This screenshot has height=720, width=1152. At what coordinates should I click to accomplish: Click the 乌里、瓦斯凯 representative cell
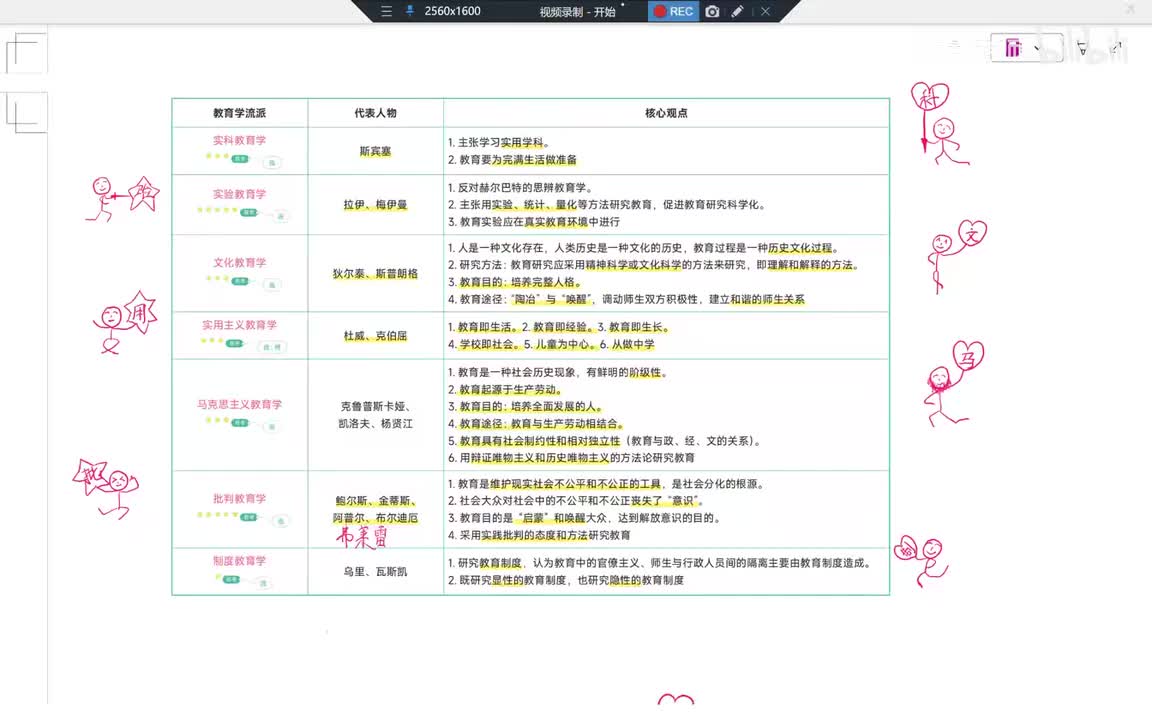[x=375, y=572]
